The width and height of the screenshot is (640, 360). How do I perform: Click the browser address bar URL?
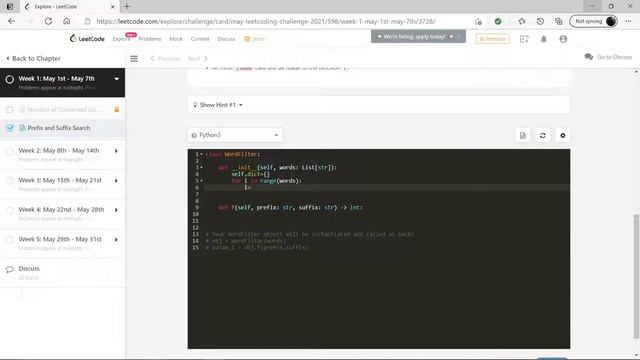(x=266, y=21)
